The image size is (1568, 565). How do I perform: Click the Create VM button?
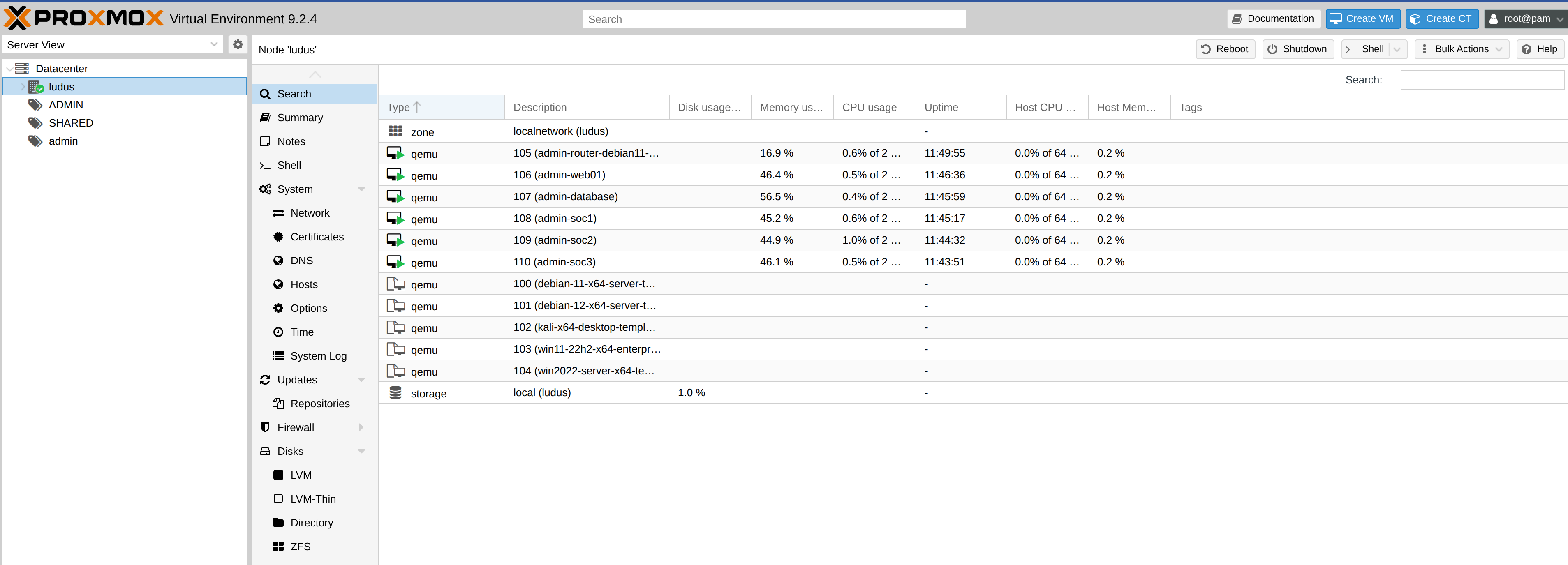[x=1363, y=19]
